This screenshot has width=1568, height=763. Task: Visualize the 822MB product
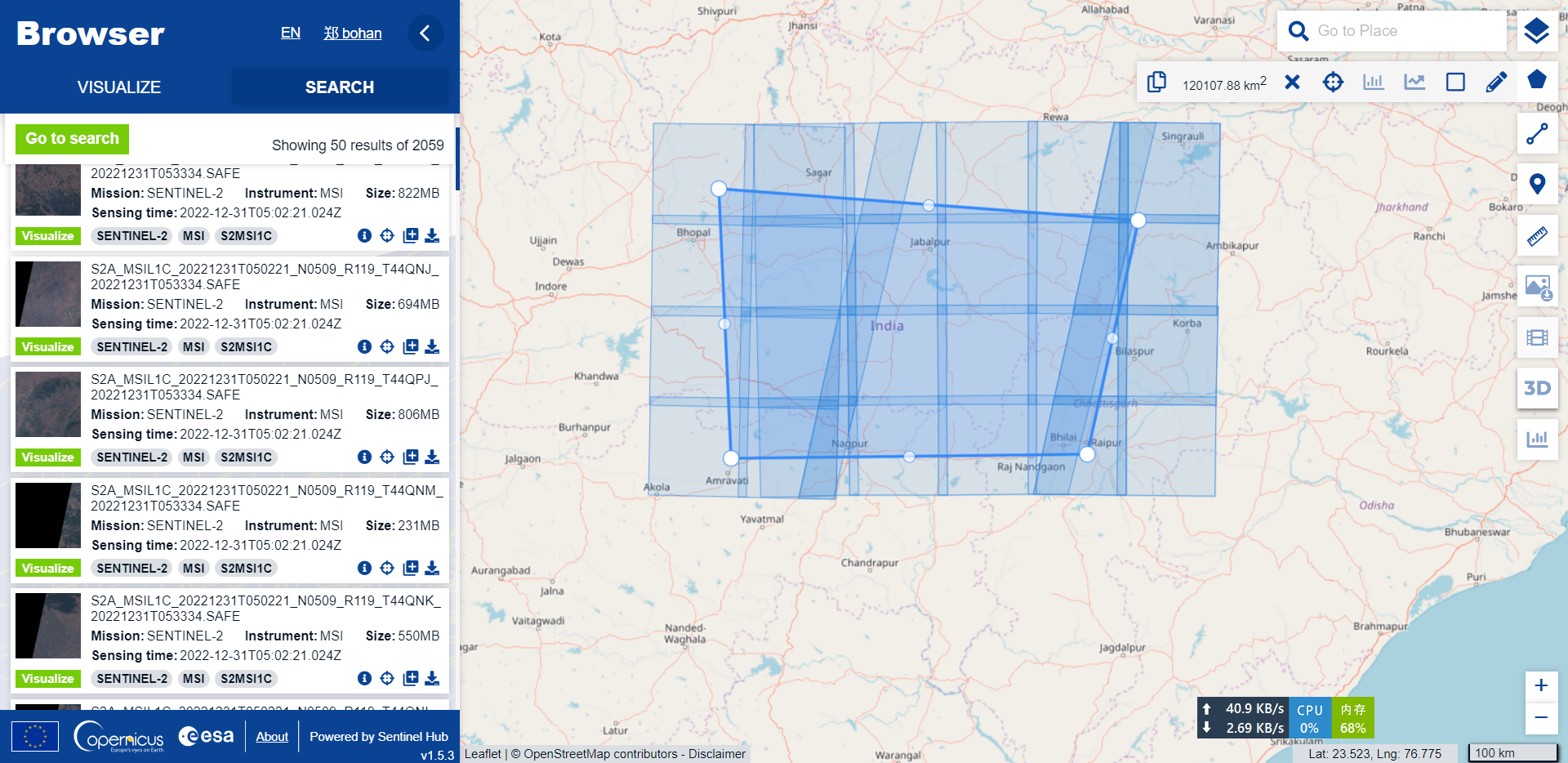pos(48,236)
